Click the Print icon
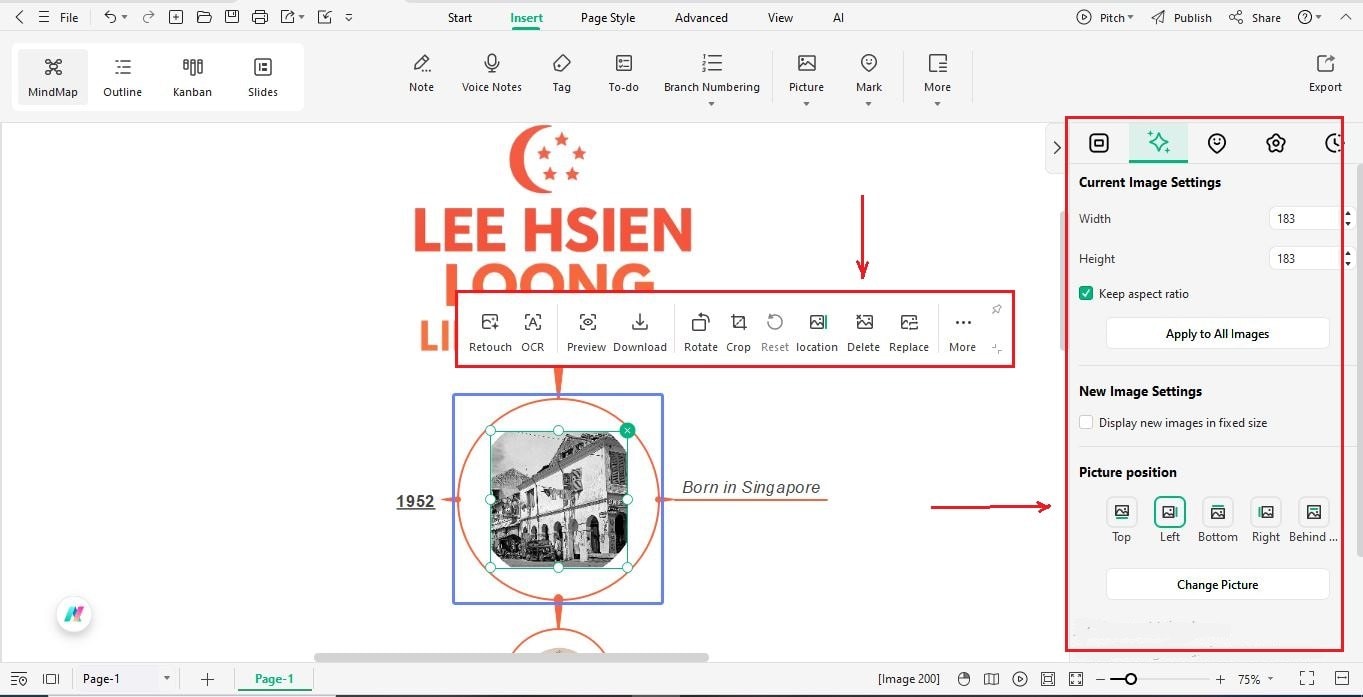 pos(260,17)
